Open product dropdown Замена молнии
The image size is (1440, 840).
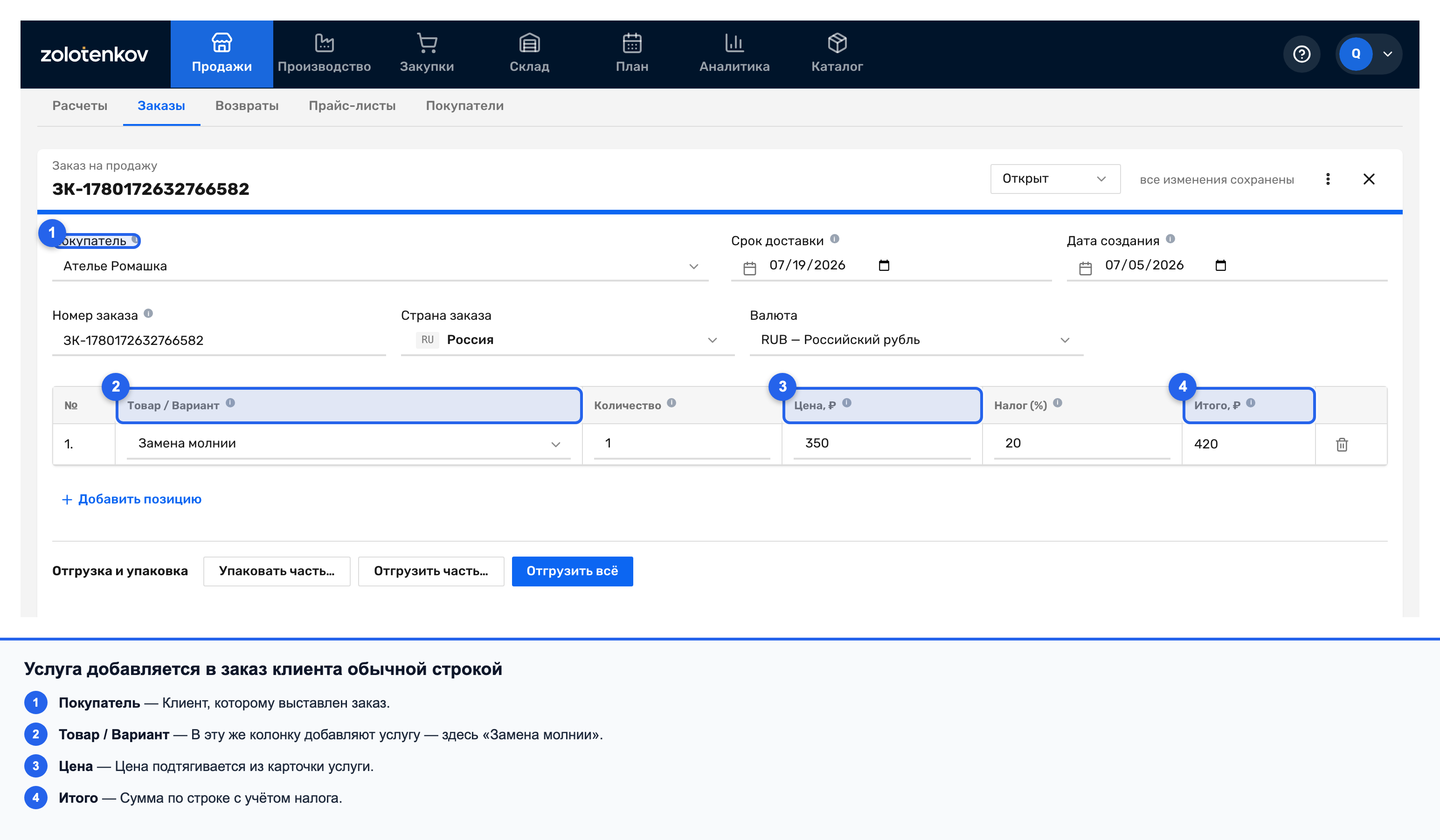348,444
